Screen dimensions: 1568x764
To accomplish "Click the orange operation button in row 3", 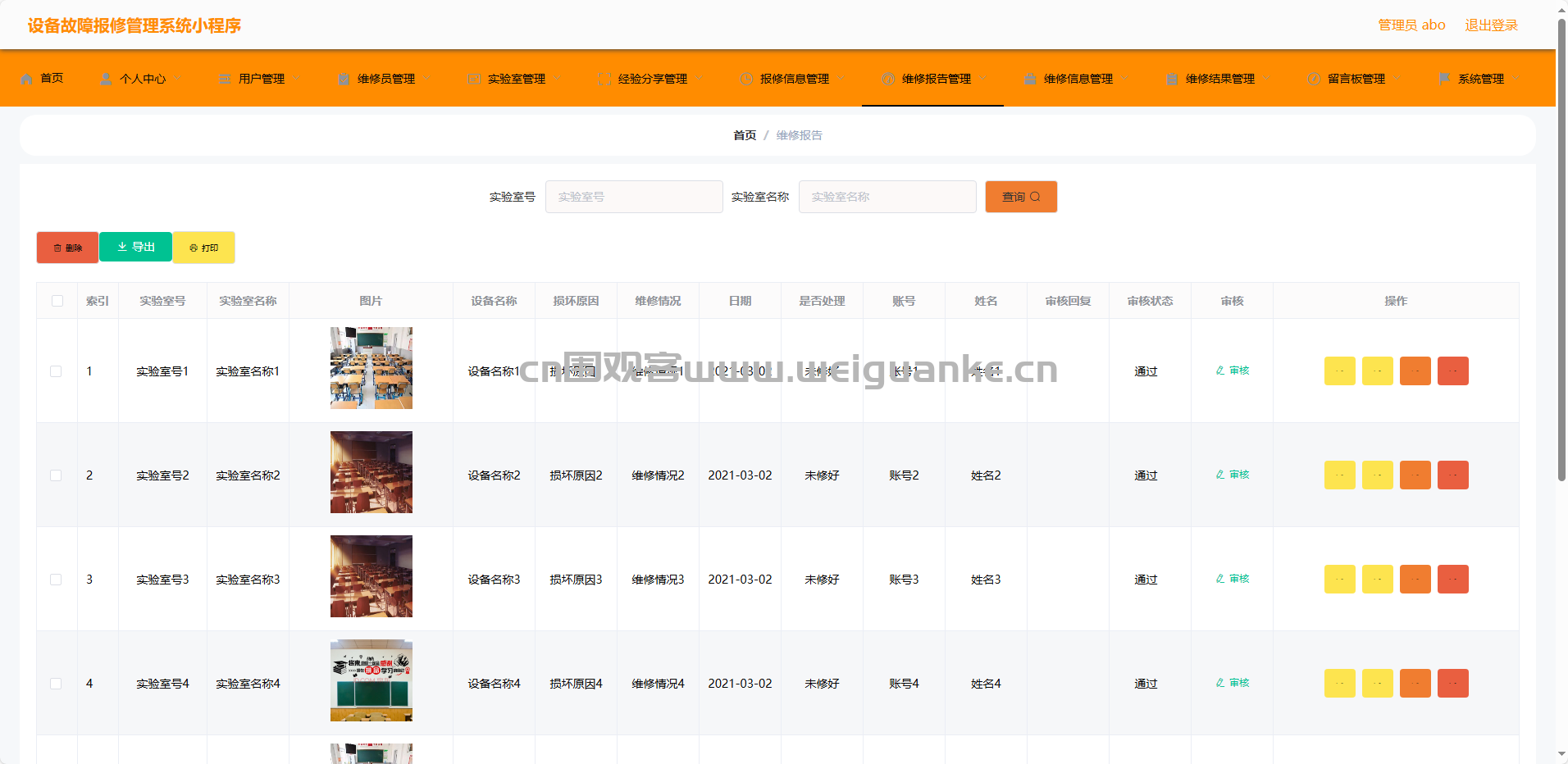I will 1415,580.
